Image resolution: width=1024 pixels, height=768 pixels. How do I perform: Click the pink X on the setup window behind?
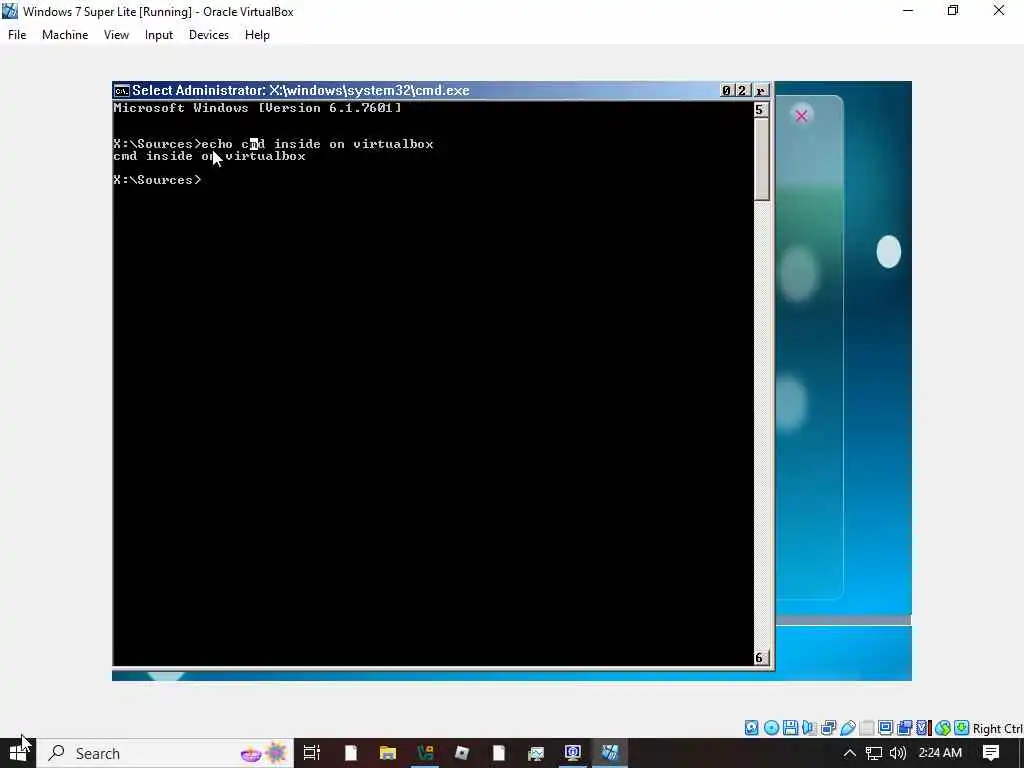tap(801, 116)
